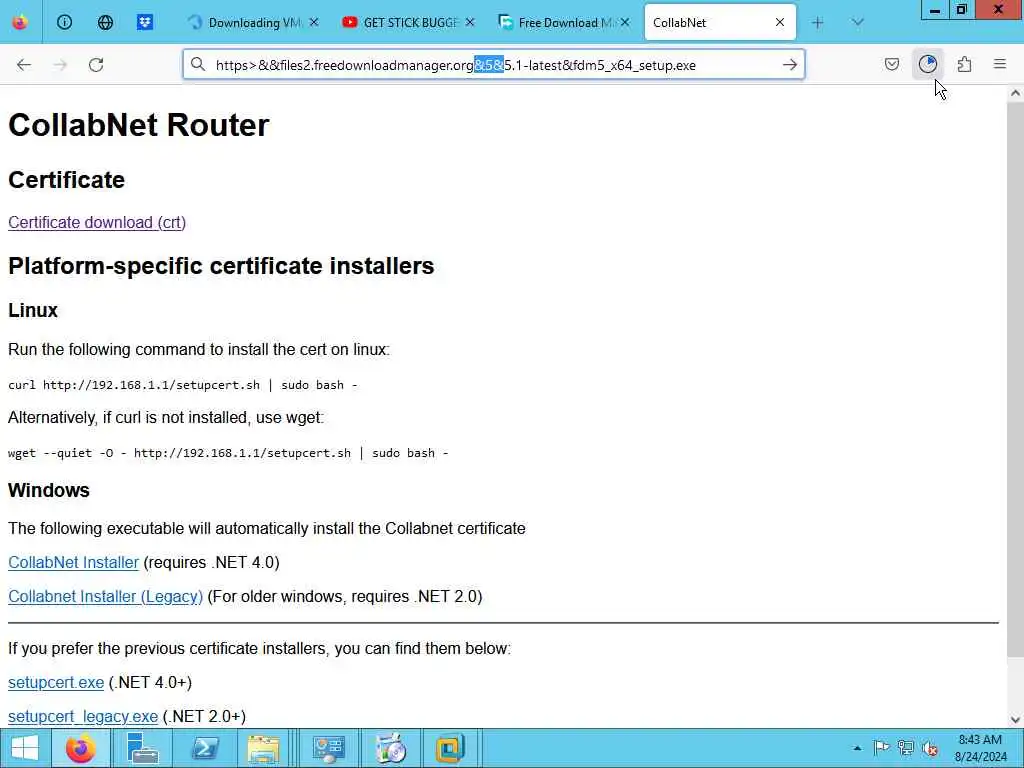Expand the list all tabs chevron

[x=857, y=22]
